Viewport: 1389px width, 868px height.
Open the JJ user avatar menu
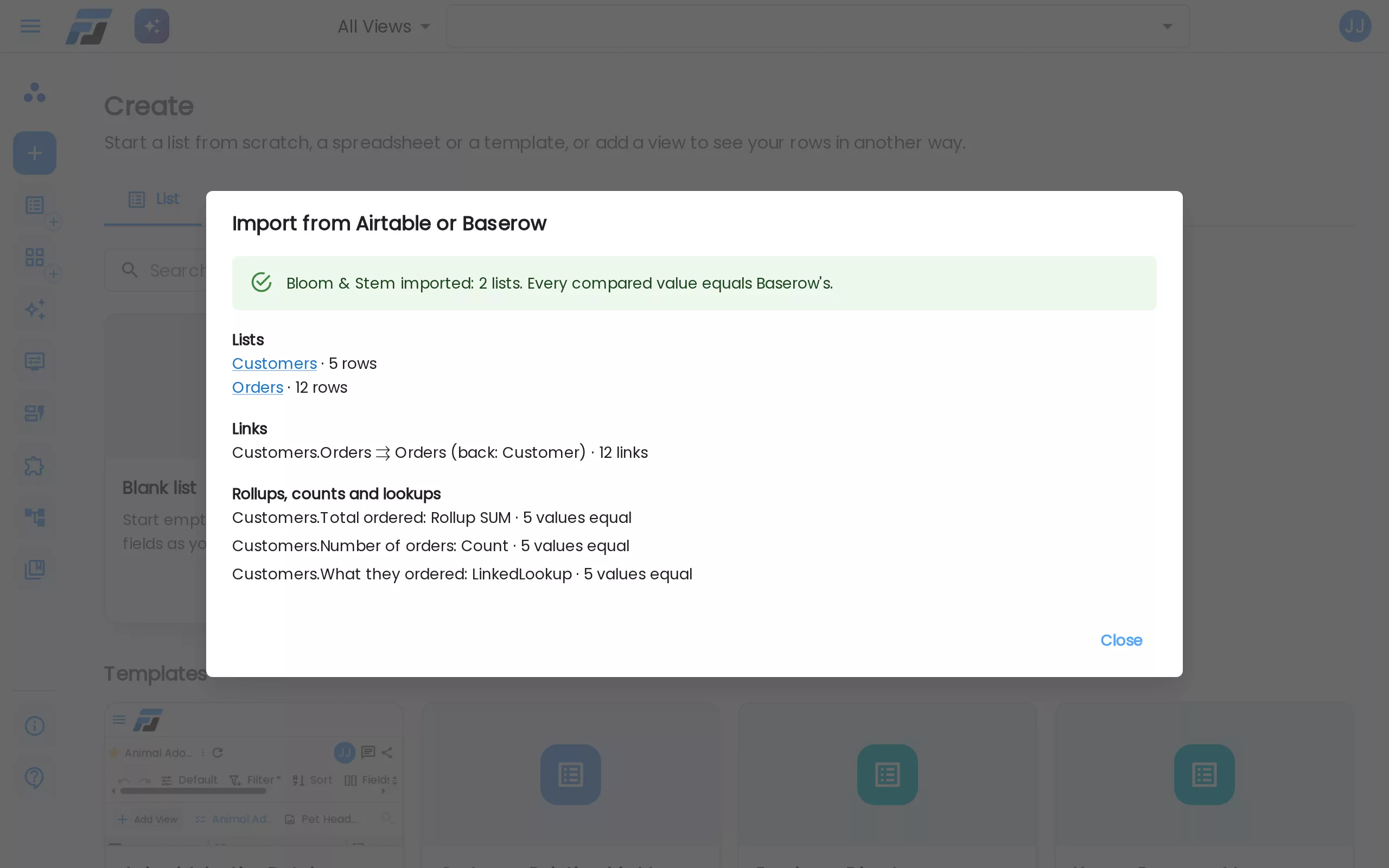[x=1355, y=26]
